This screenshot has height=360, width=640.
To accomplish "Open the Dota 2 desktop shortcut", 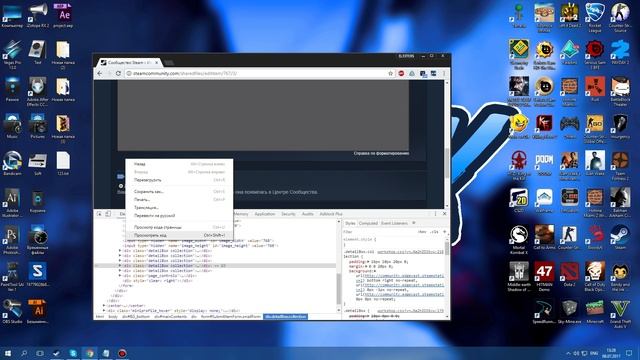I will [569, 274].
